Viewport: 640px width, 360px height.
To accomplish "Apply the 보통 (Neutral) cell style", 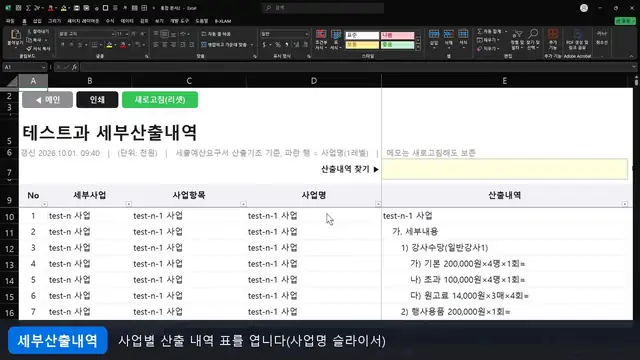I will (x=362, y=45).
